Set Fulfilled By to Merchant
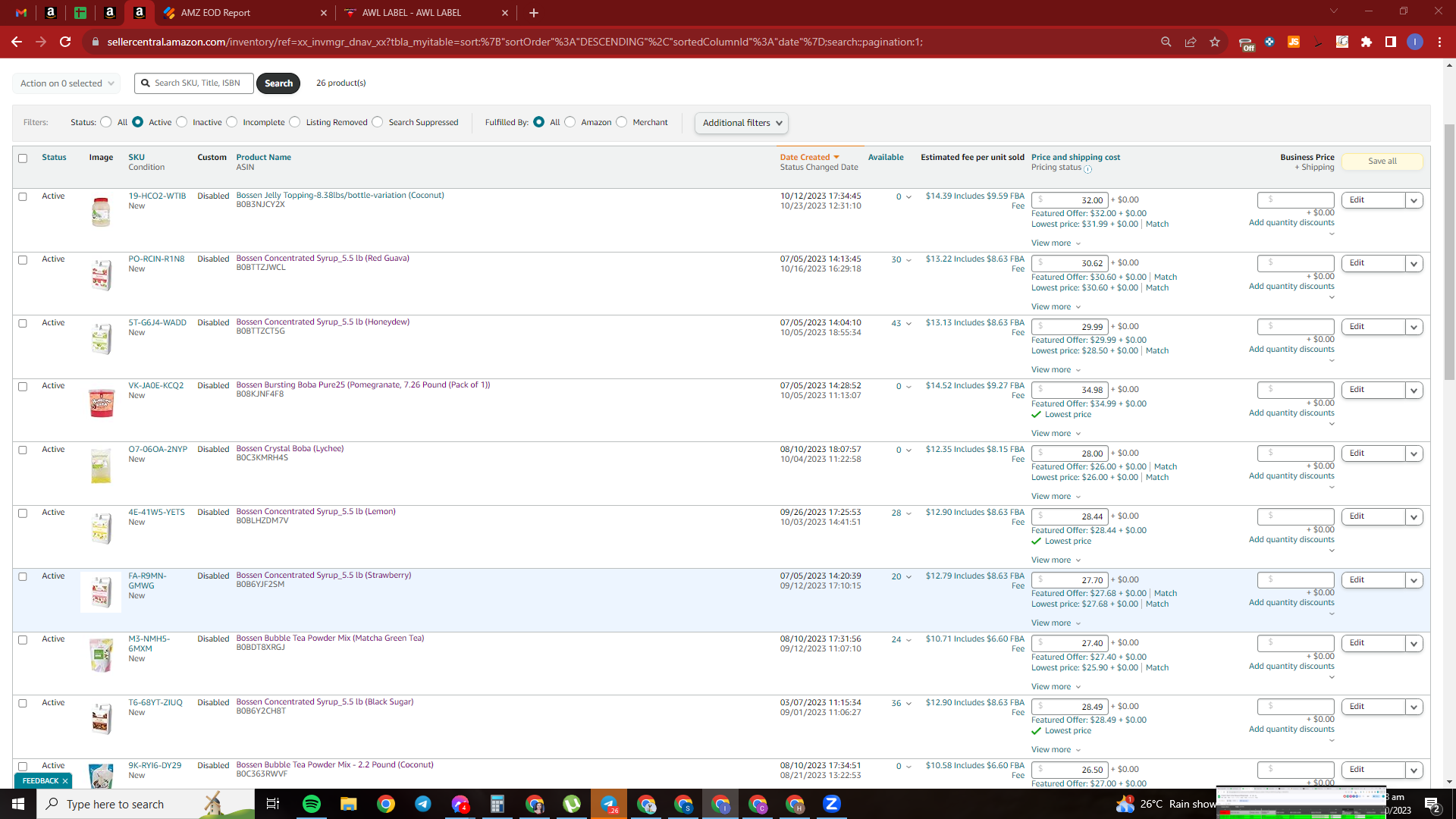This screenshot has height=819, width=1456. pyautogui.click(x=622, y=122)
